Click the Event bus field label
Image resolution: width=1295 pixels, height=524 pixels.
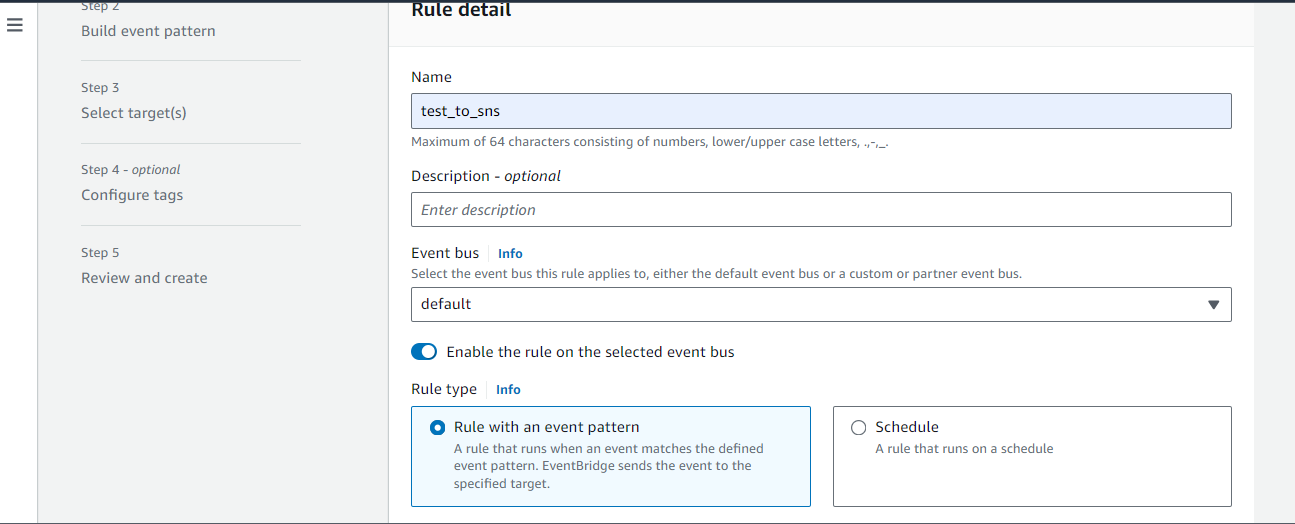coord(445,253)
